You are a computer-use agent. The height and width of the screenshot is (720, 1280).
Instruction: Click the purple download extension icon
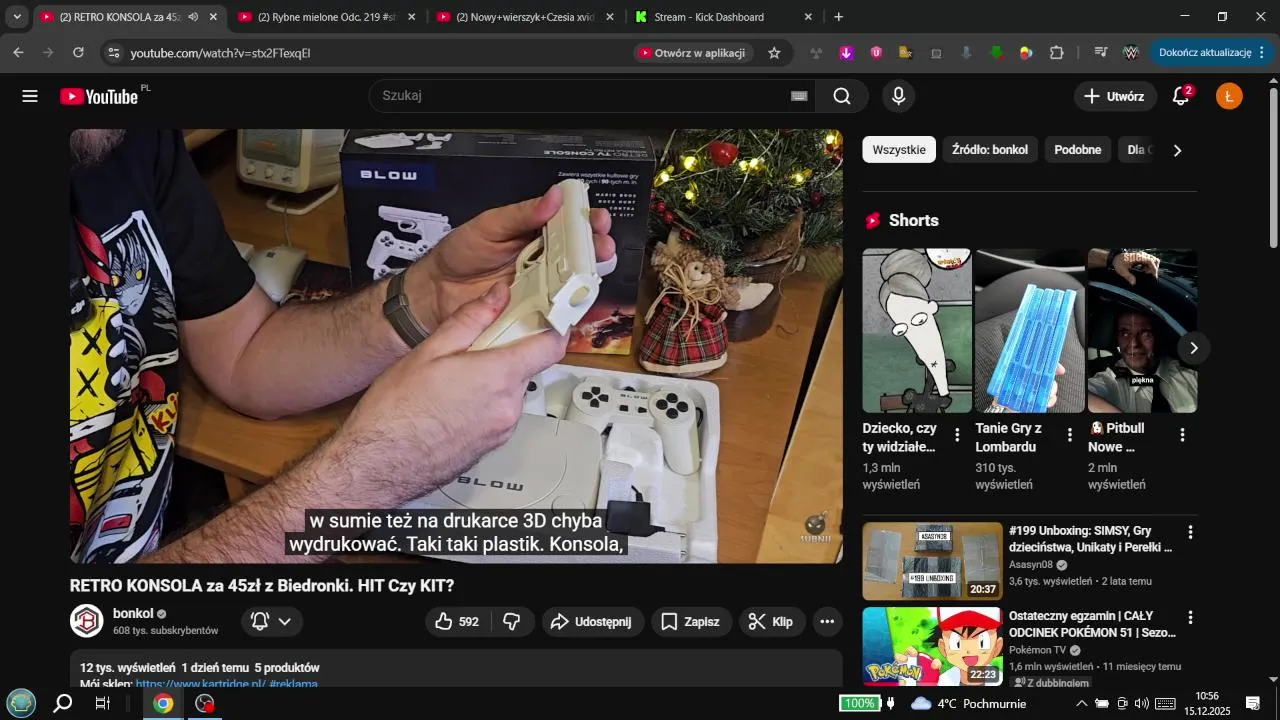coord(846,53)
